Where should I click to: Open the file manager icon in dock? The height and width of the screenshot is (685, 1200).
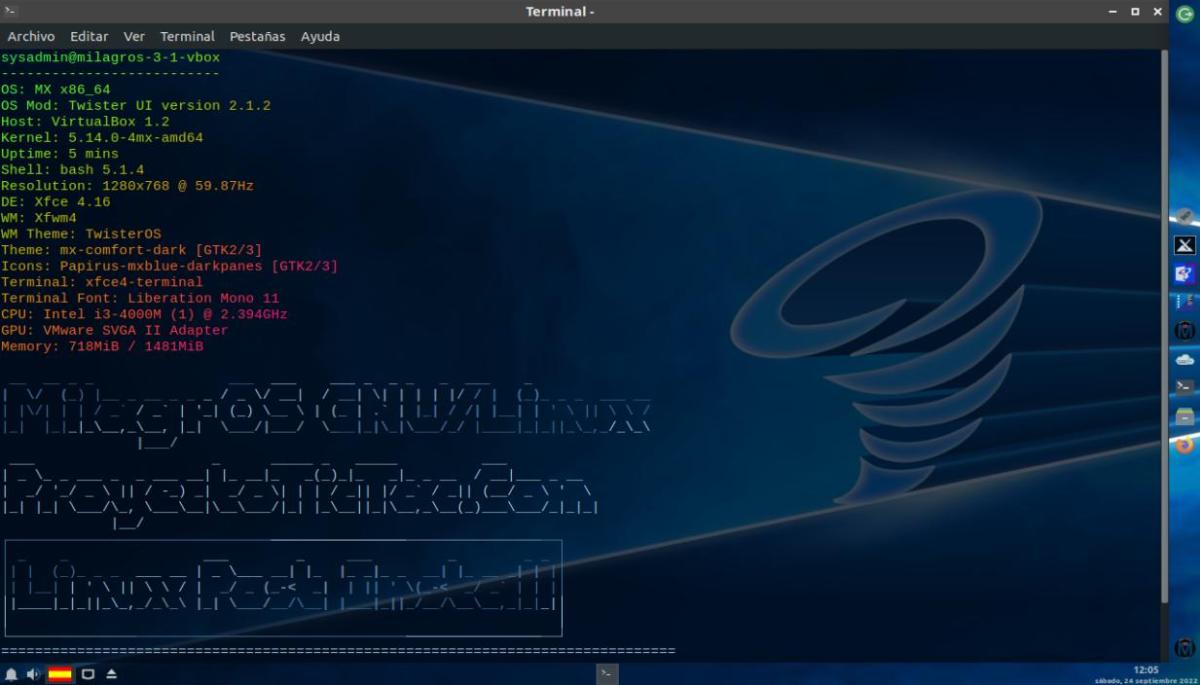(x=1184, y=416)
